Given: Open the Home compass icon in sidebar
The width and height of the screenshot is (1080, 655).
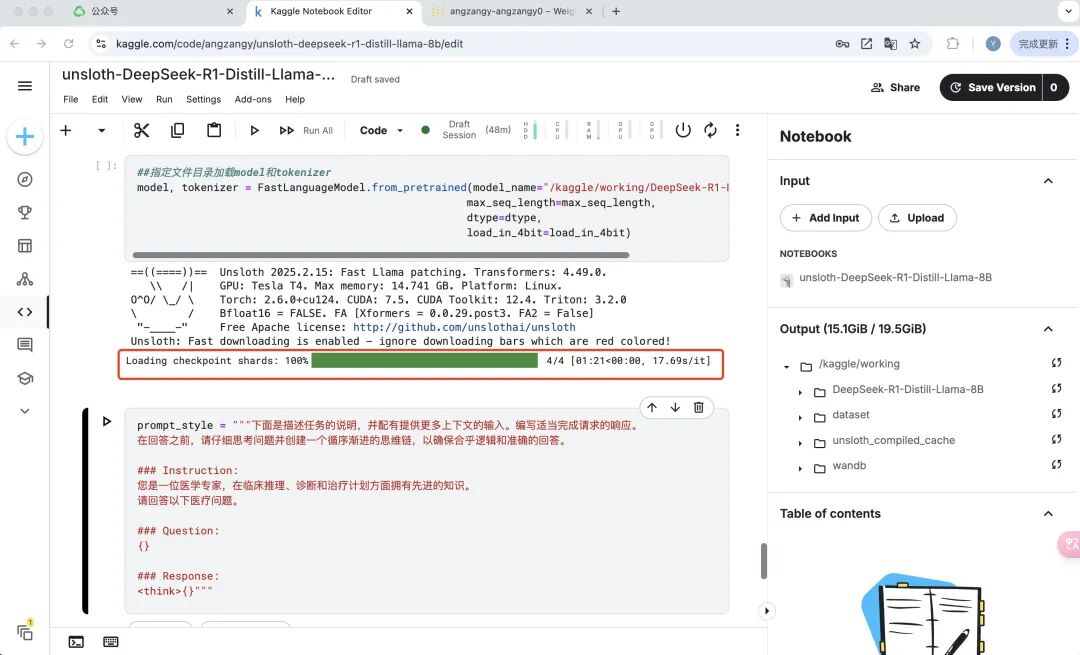Looking at the screenshot, I should coord(25,180).
